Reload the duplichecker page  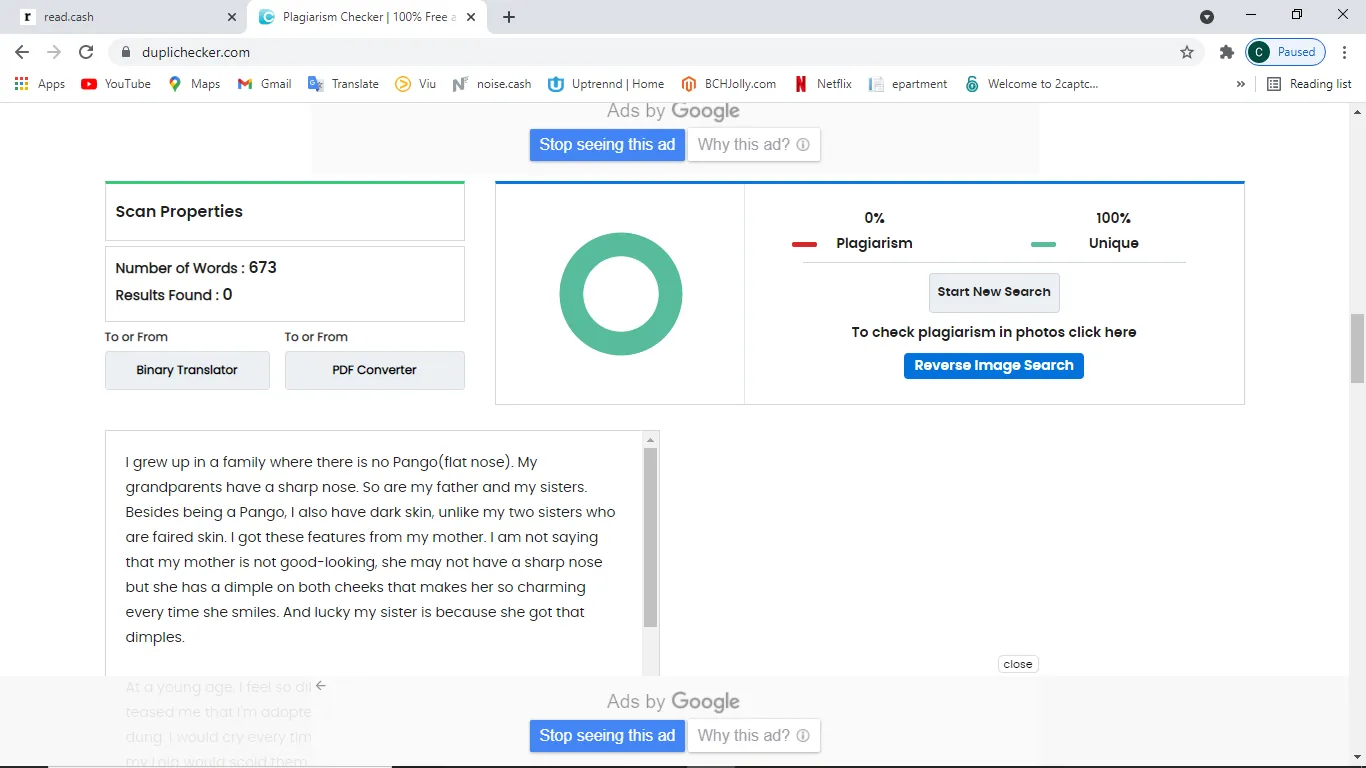(x=86, y=52)
